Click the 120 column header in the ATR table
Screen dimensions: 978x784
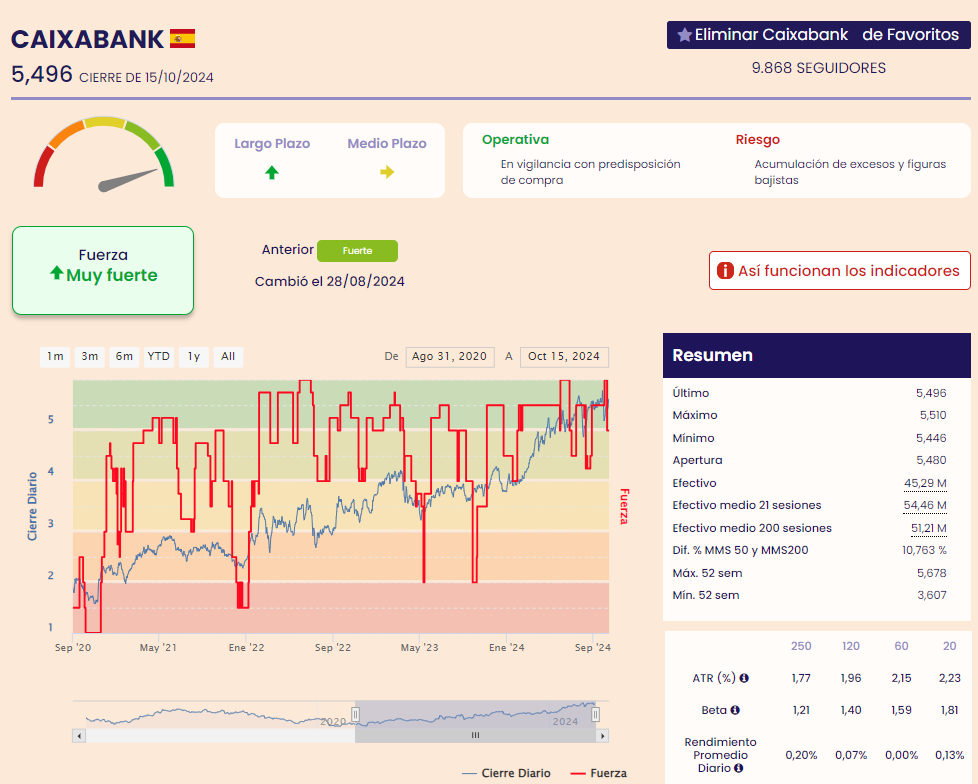[x=851, y=646]
